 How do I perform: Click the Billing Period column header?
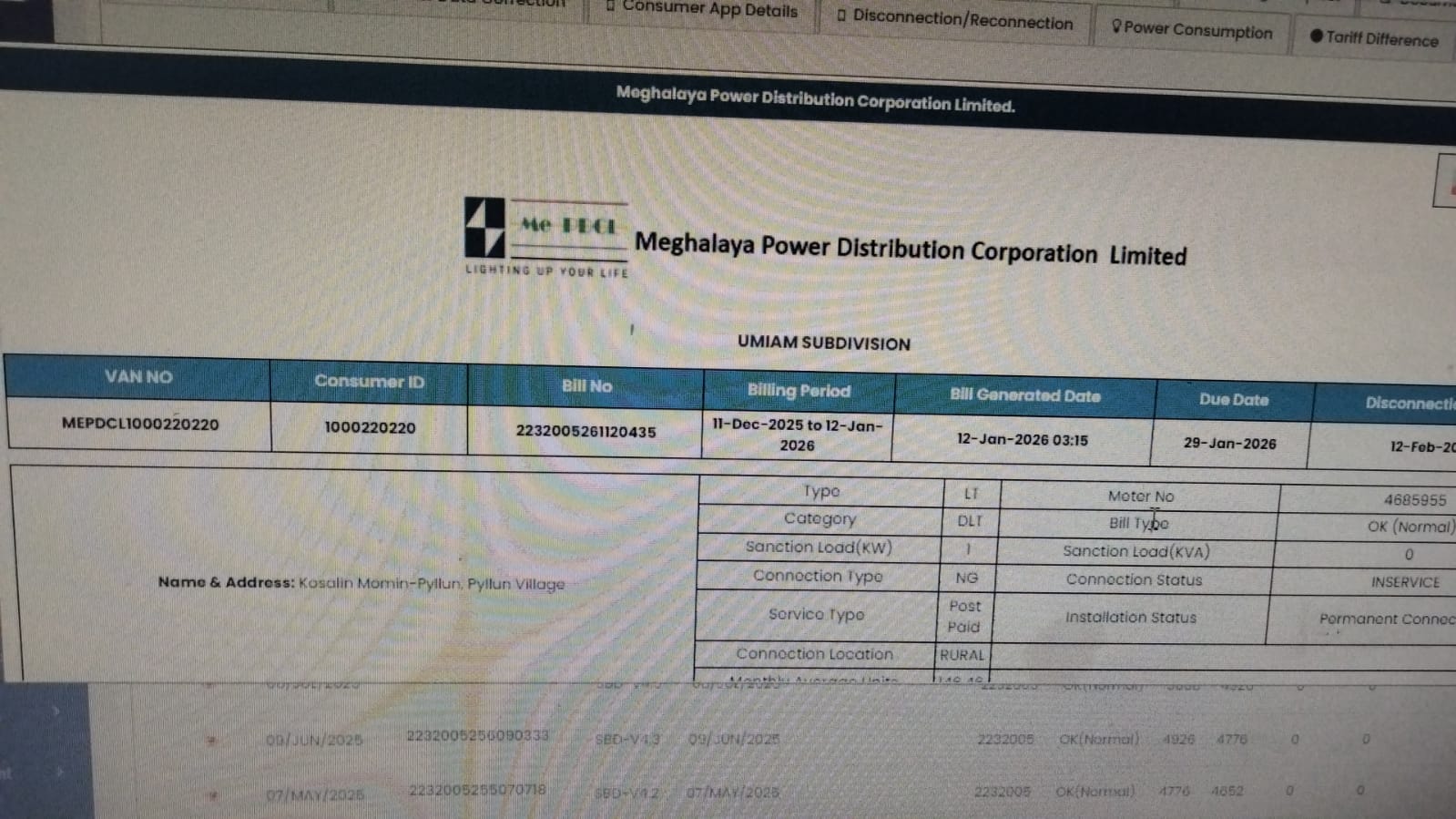799,391
